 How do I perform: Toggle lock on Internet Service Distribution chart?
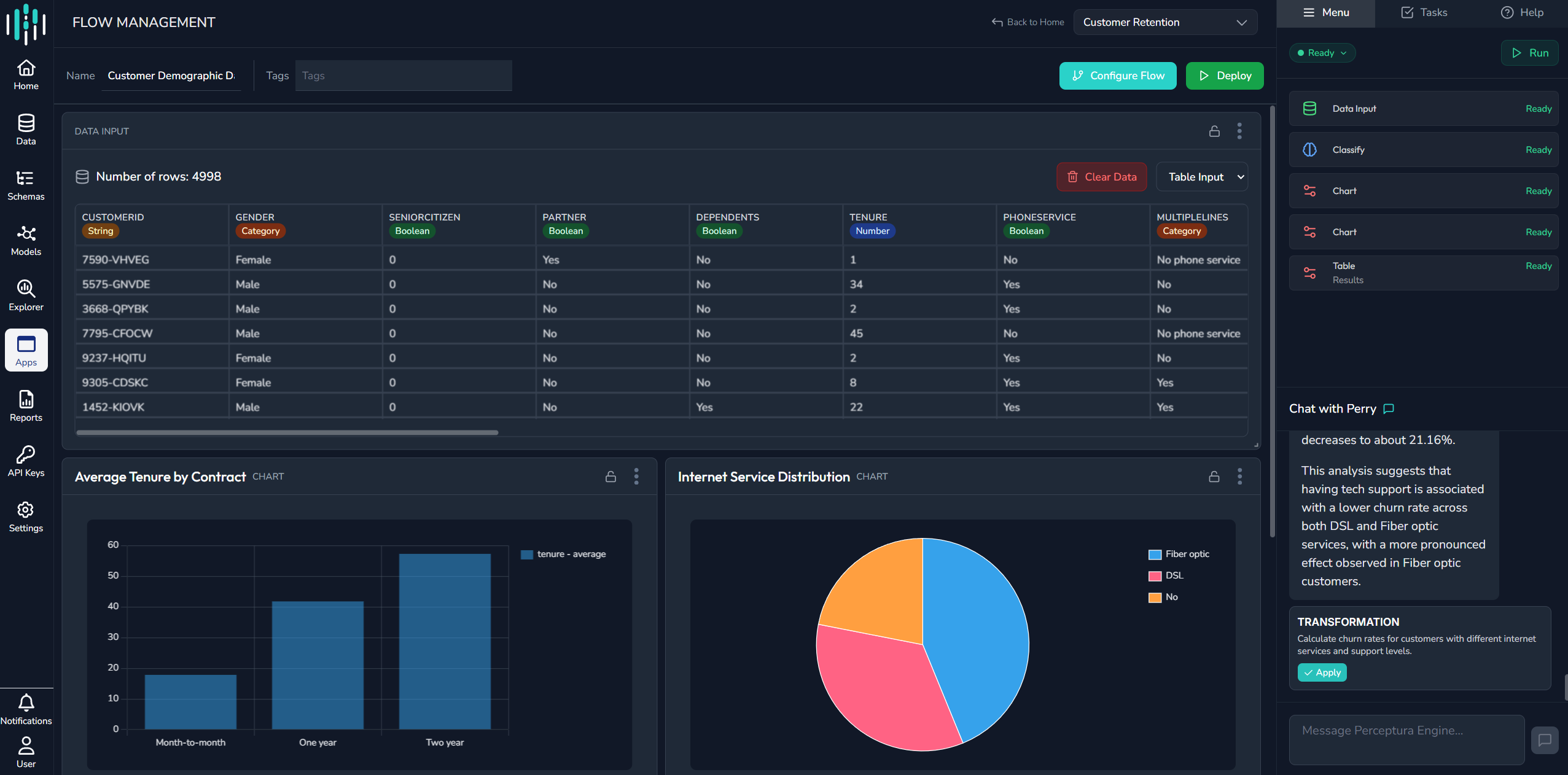1214,477
